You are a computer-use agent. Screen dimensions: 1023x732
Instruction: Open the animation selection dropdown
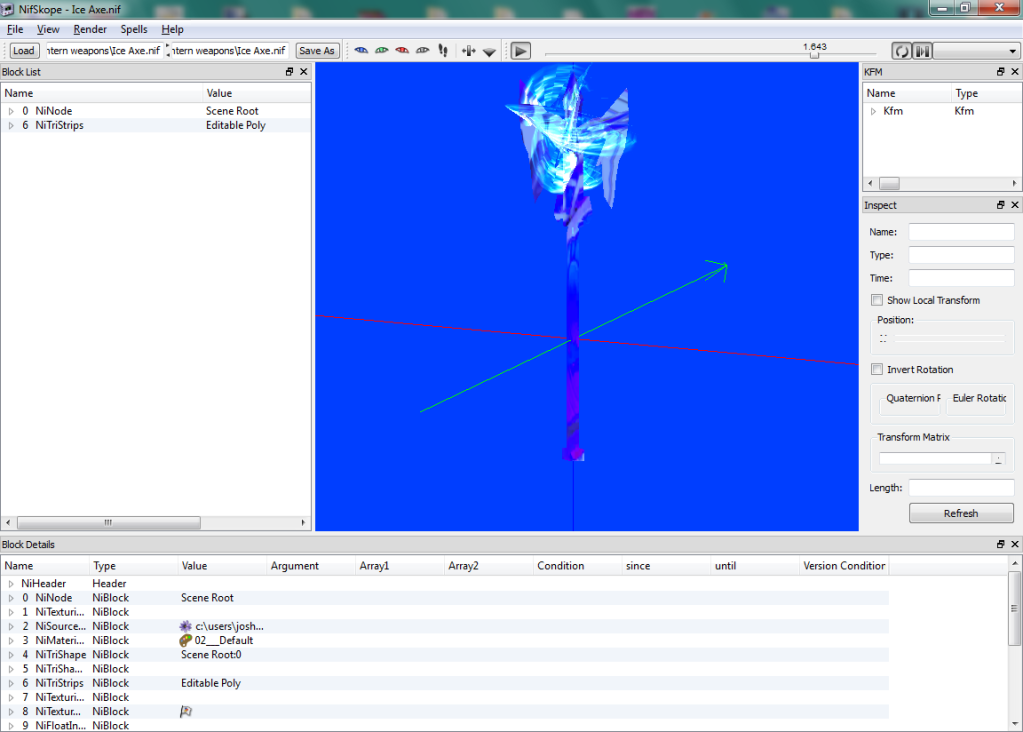pyautogui.click(x=976, y=51)
